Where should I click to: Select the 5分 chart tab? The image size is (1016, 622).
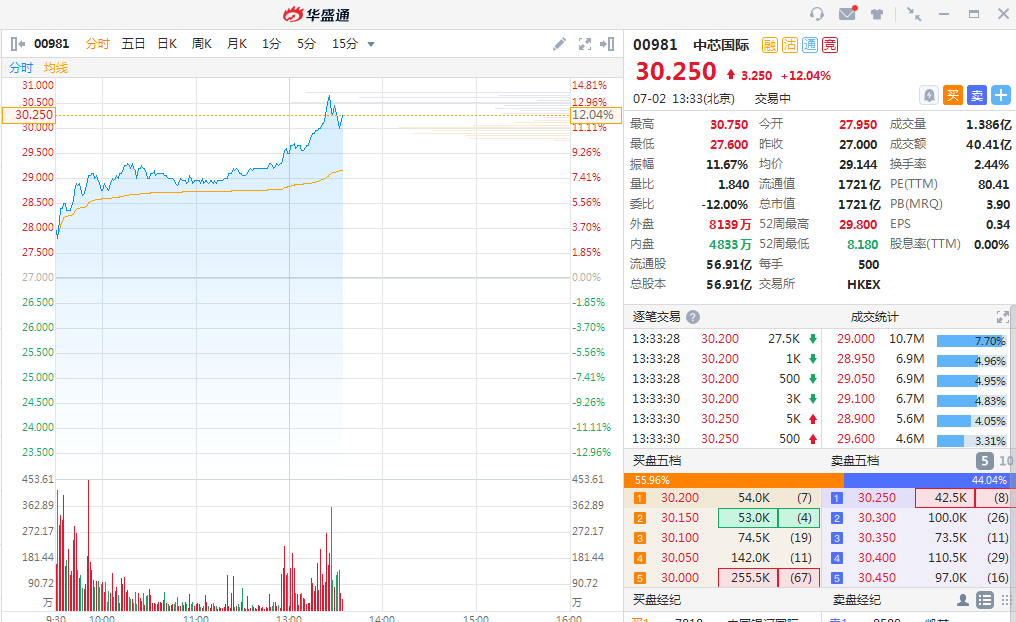[x=306, y=43]
